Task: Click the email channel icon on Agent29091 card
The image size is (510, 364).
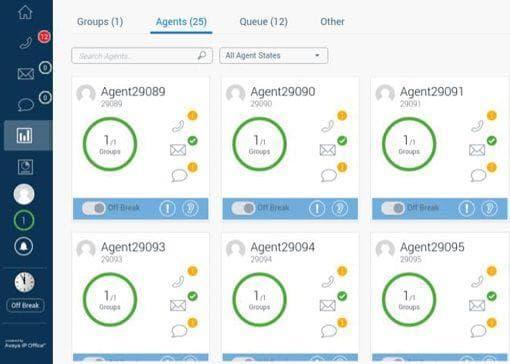Action: [477, 150]
